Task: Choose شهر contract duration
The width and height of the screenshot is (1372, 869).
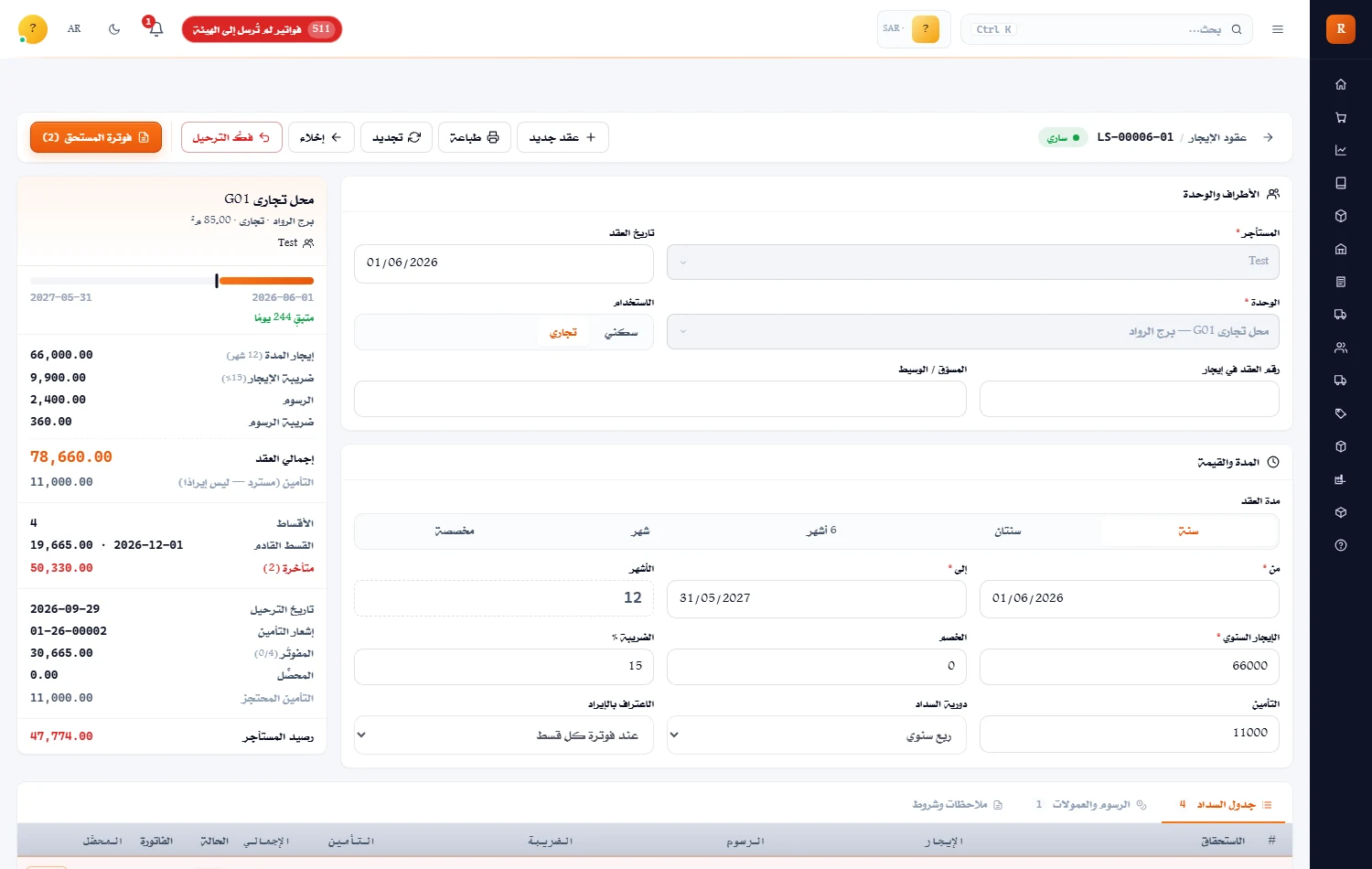Action: (640, 531)
